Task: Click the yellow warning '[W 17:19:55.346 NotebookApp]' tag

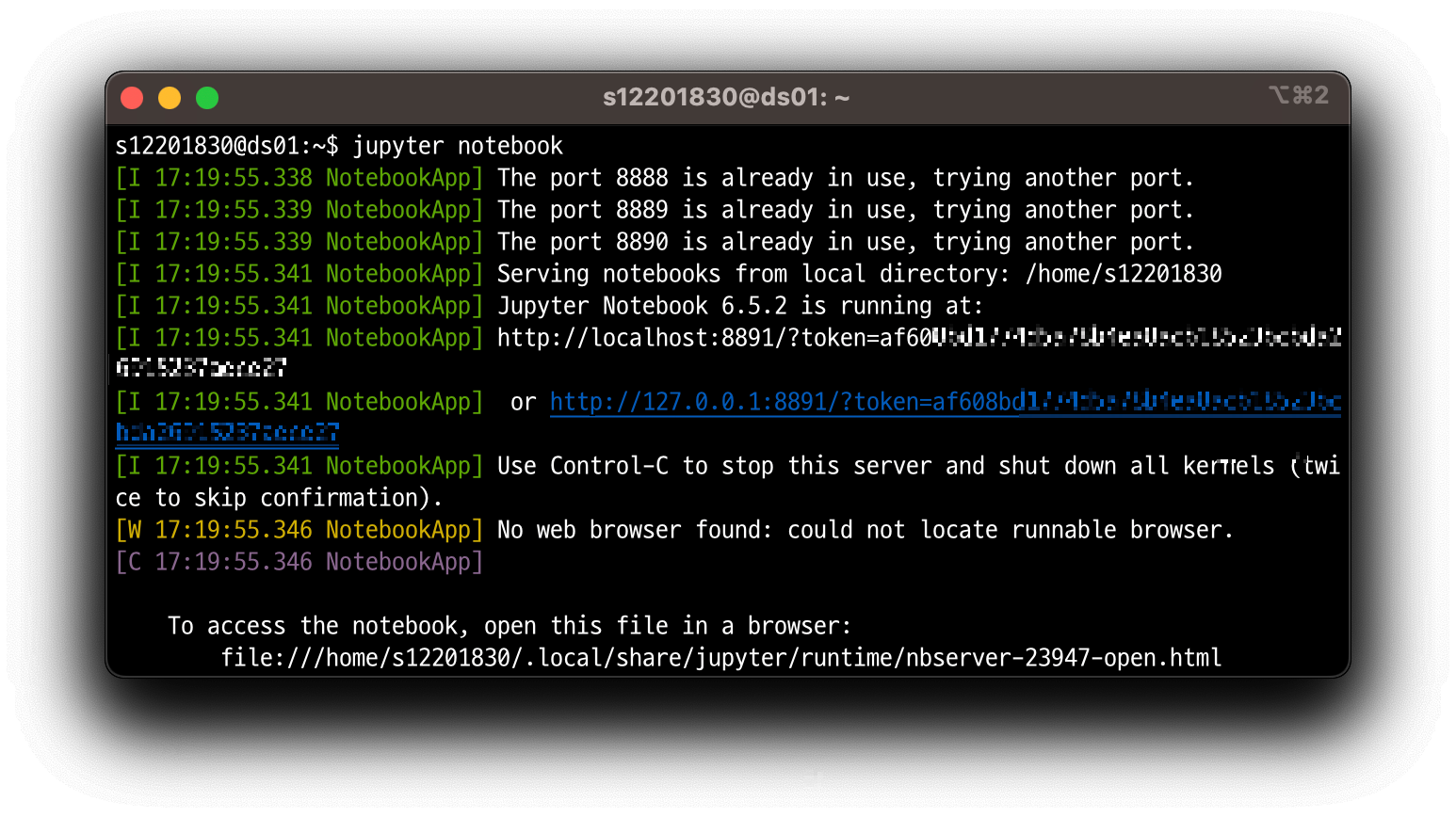Action: click(x=299, y=530)
